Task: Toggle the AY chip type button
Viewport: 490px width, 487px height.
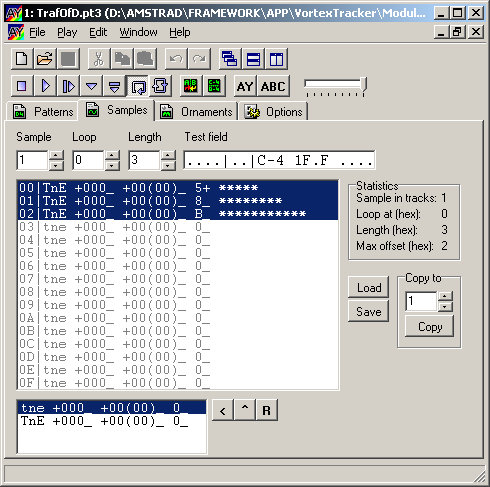Action: tap(245, 86)
